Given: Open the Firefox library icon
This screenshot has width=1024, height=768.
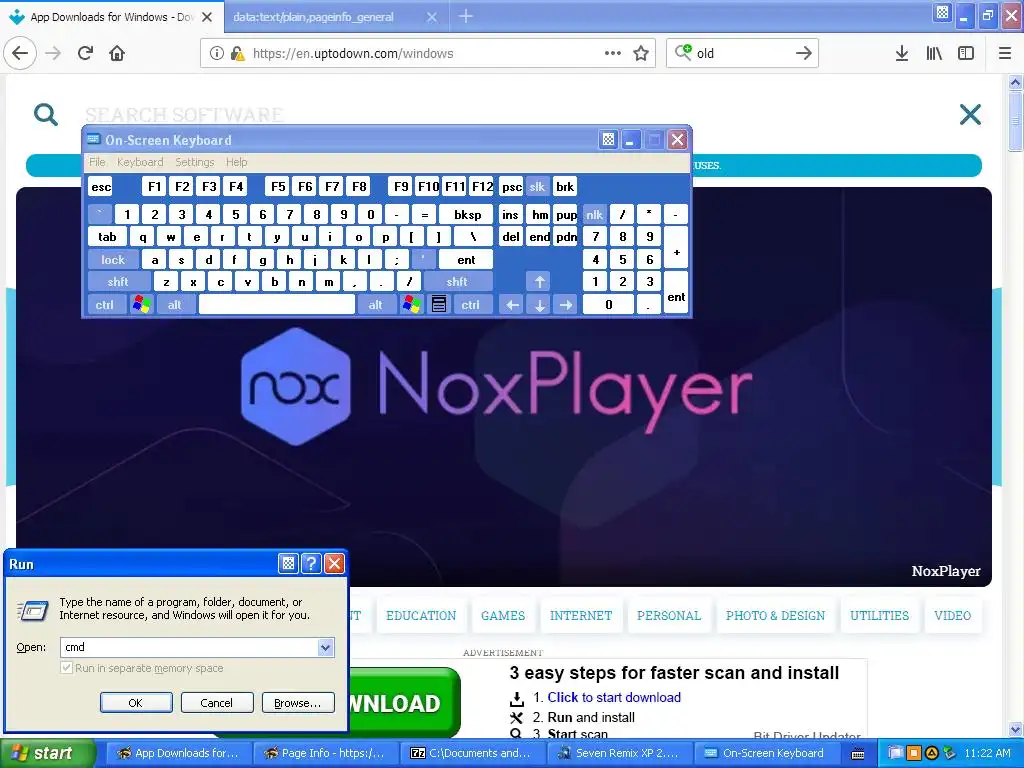Looking at the screenshot, I should tap(934, 53).
